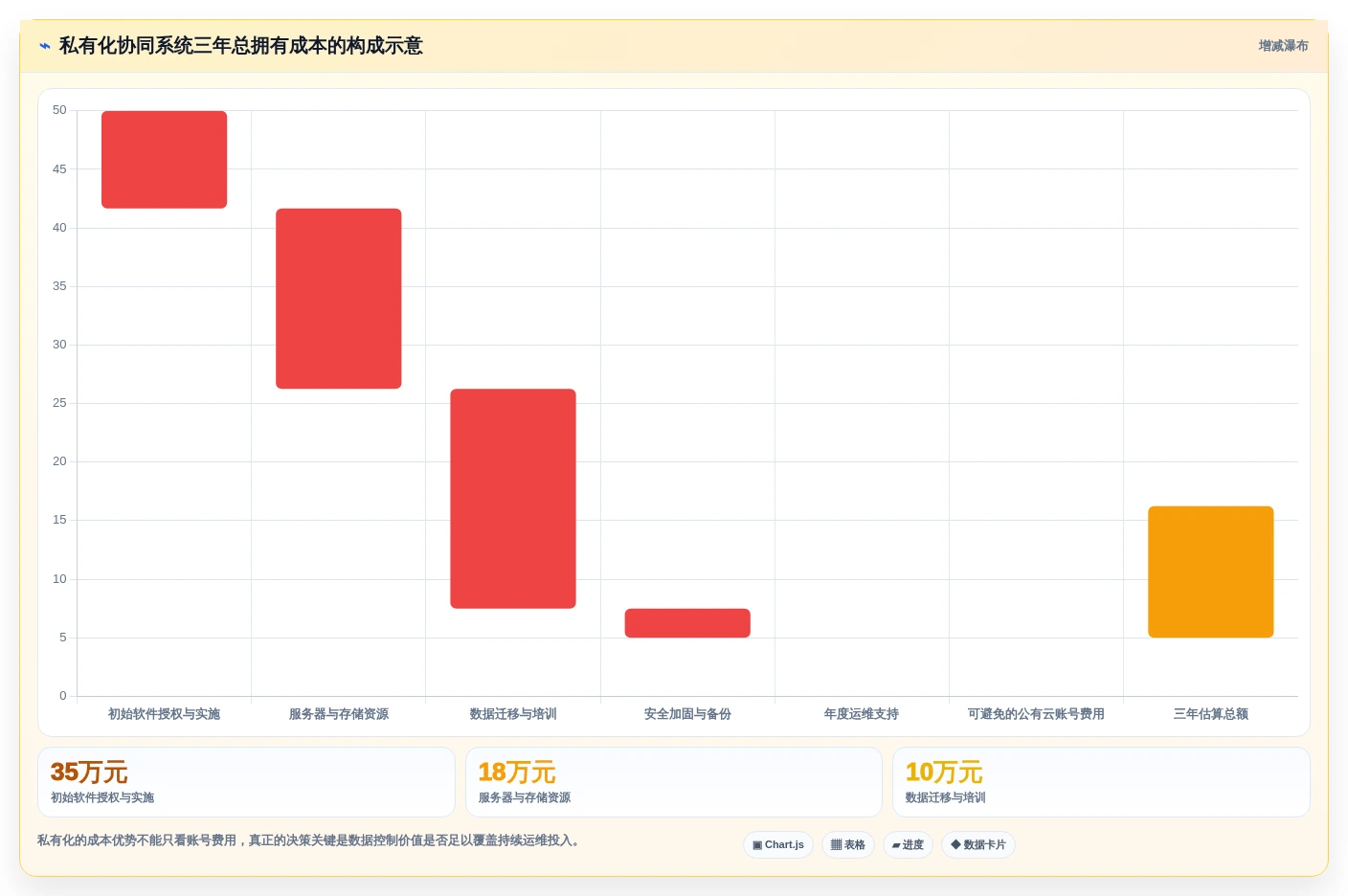Viewport: 1348px width, 896px height.
Task: Click the axis label 安全加固与备份
Action: (x=687, y=714)
